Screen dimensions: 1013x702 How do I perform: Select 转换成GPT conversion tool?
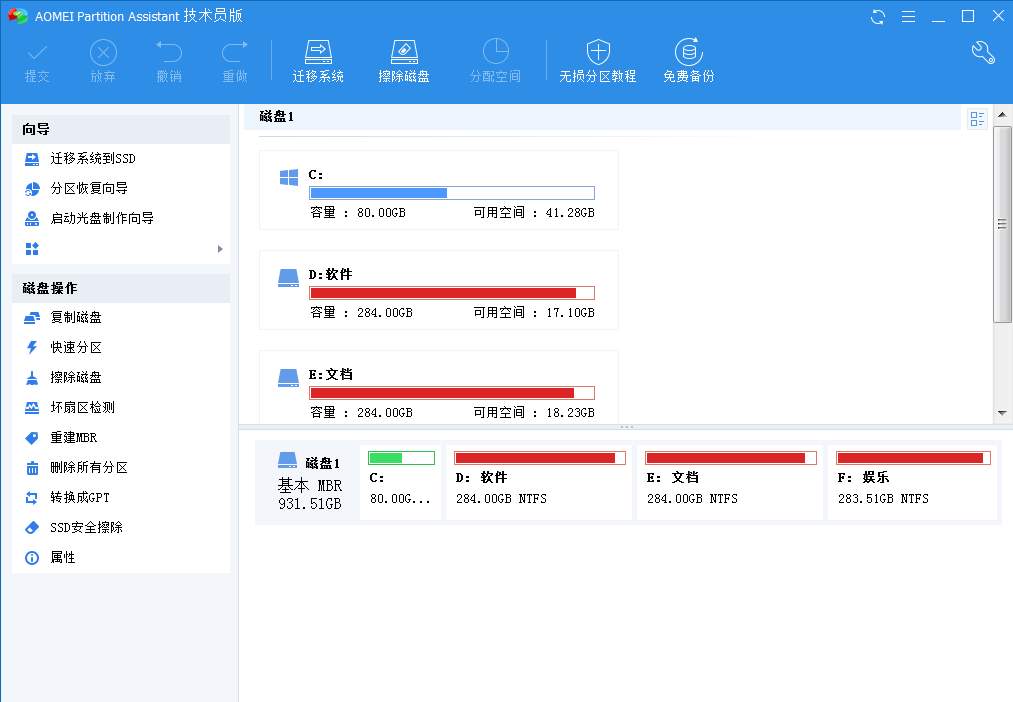78,497
